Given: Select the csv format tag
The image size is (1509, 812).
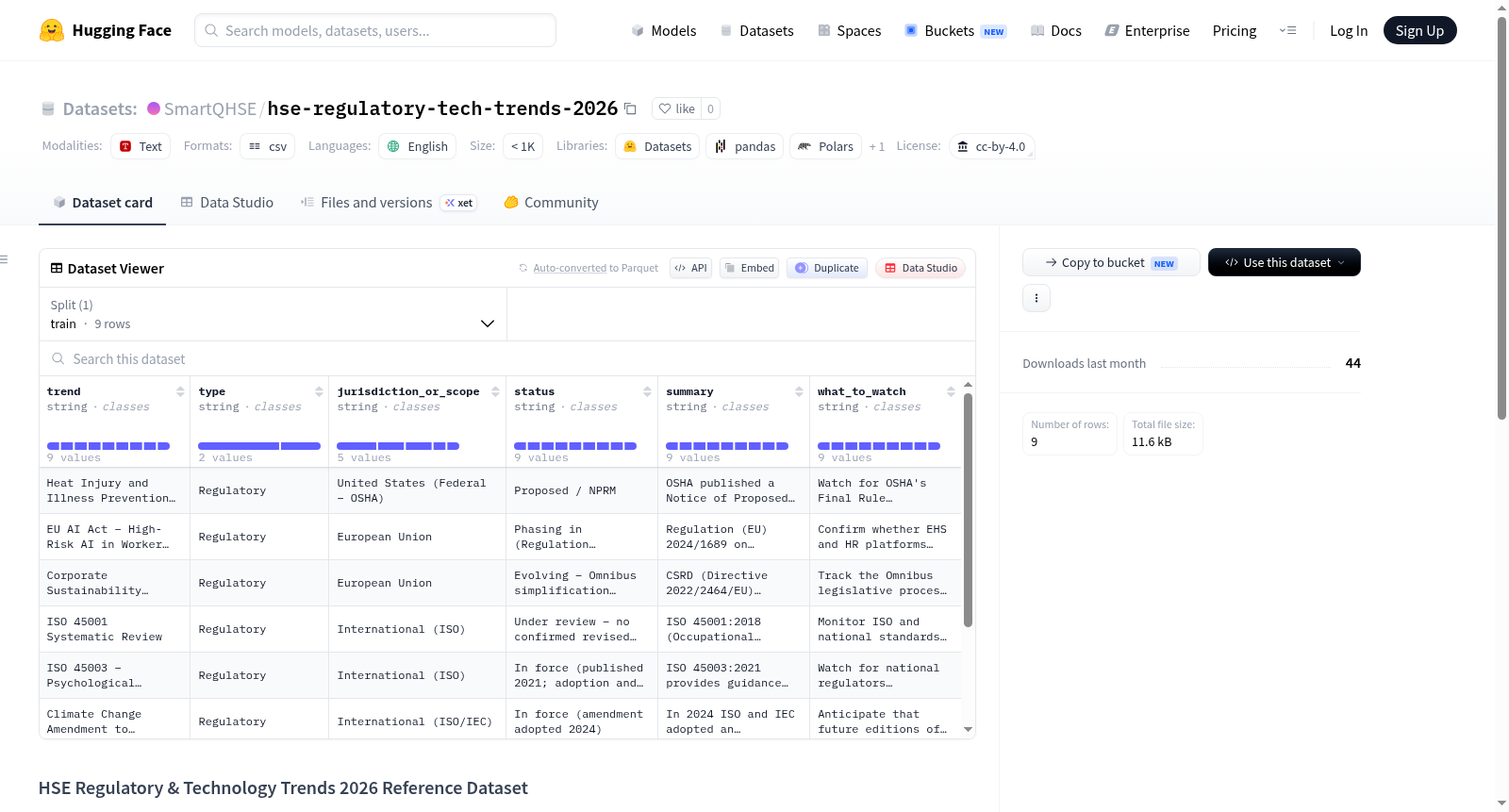Looking at the screenshot, I should (268, 146).
